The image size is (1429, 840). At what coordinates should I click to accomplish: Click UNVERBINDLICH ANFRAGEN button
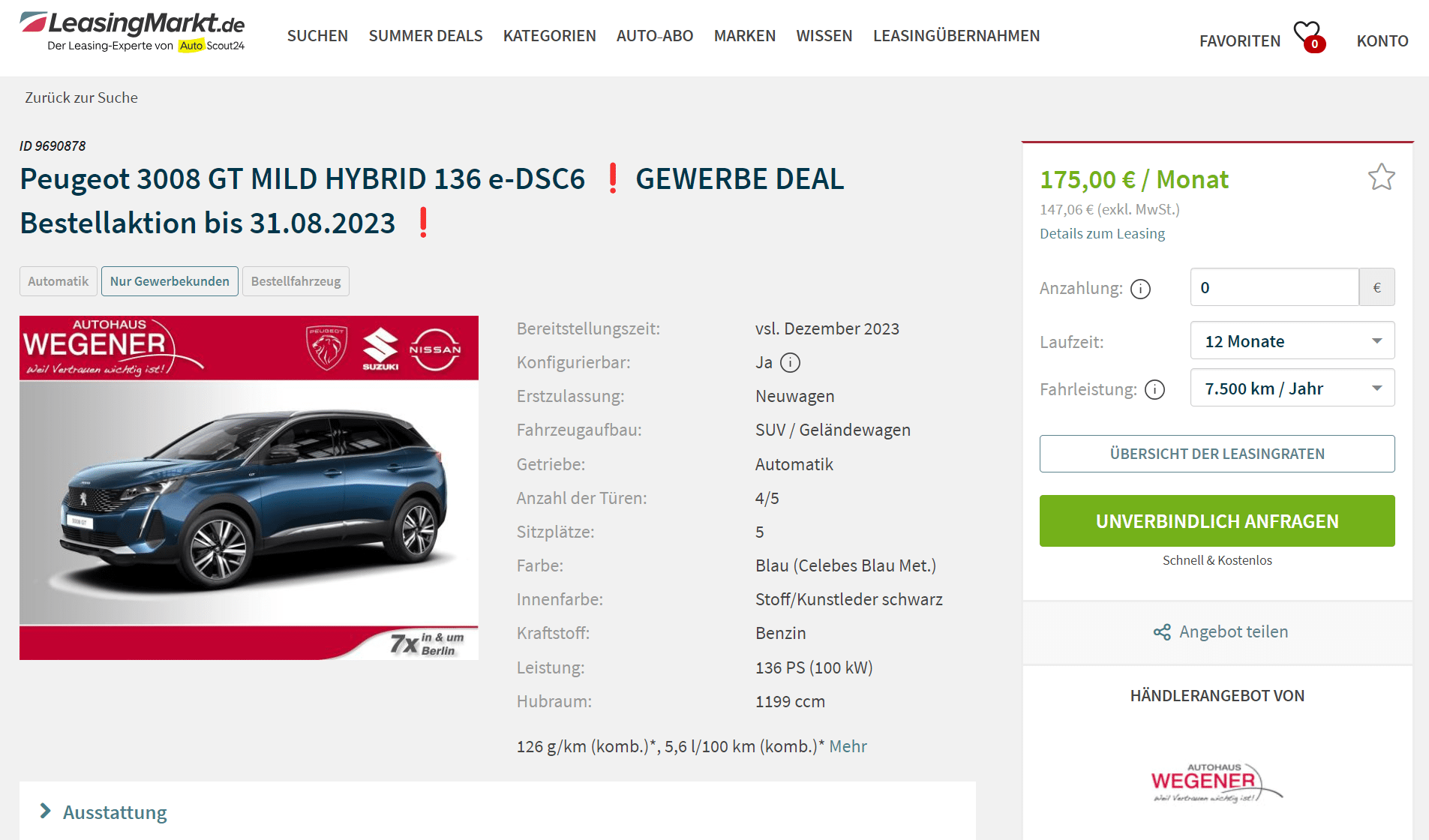(x=1217, y=521)
